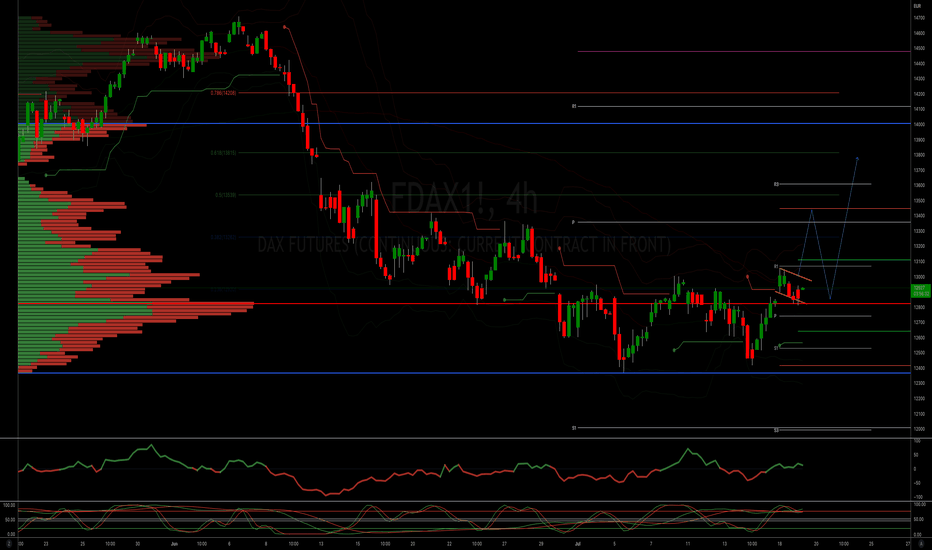Click the 14000 price scale label
The width and height of the screenshot is (932, 550).
point(920,124)
